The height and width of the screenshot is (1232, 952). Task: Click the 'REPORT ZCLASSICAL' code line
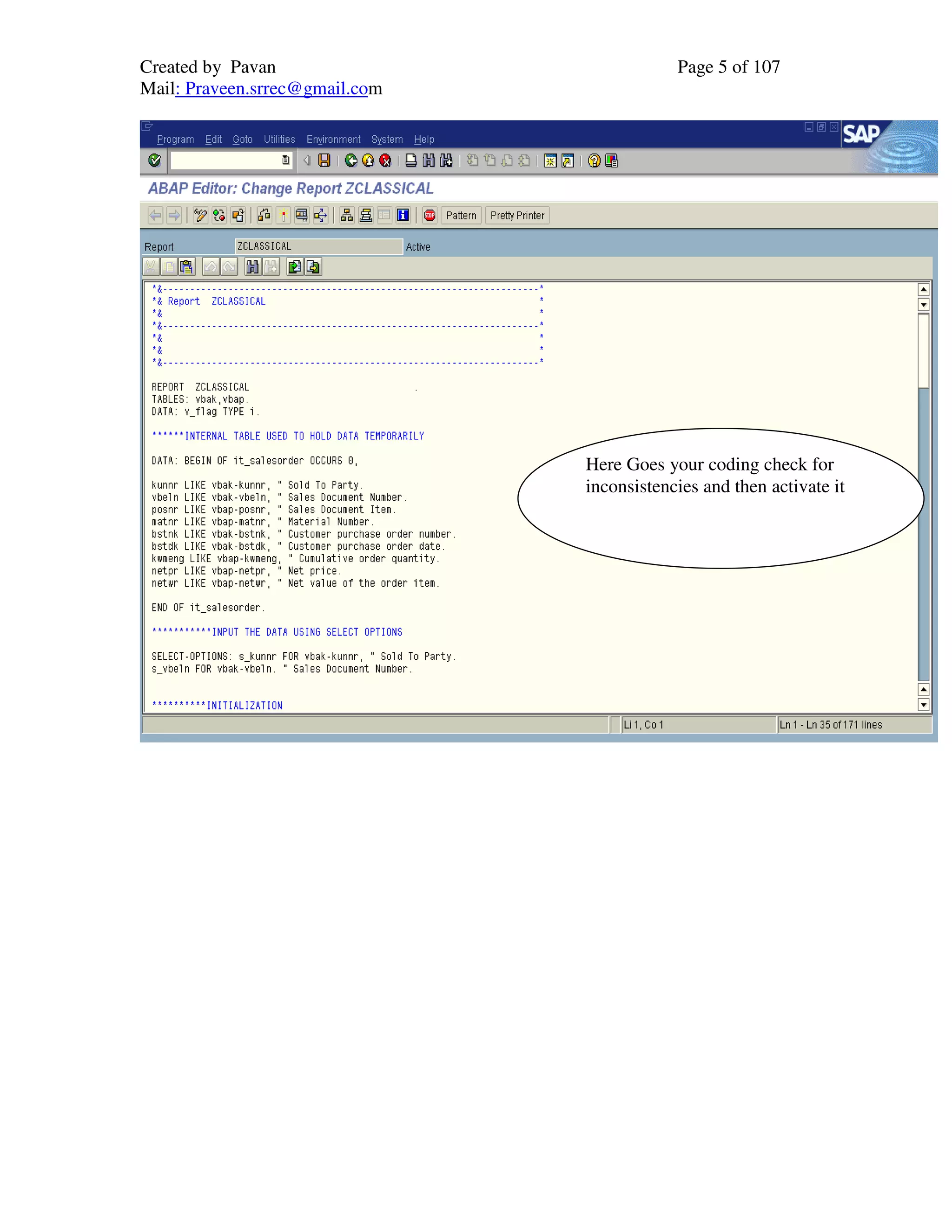[200, 387]
